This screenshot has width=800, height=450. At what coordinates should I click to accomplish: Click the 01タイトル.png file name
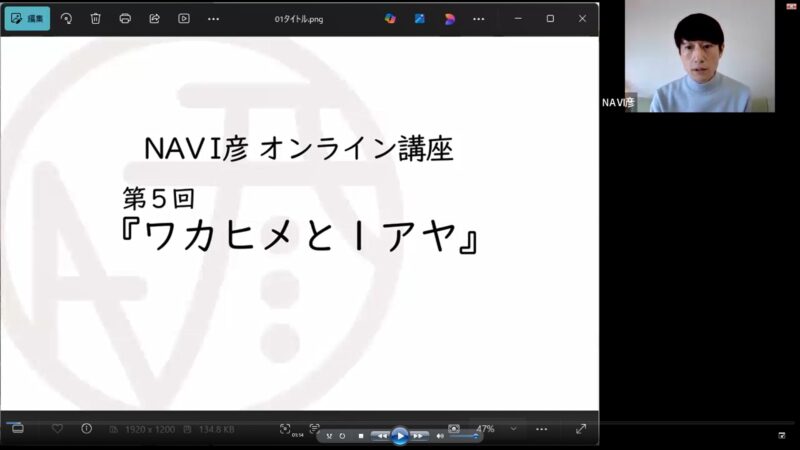299,19
